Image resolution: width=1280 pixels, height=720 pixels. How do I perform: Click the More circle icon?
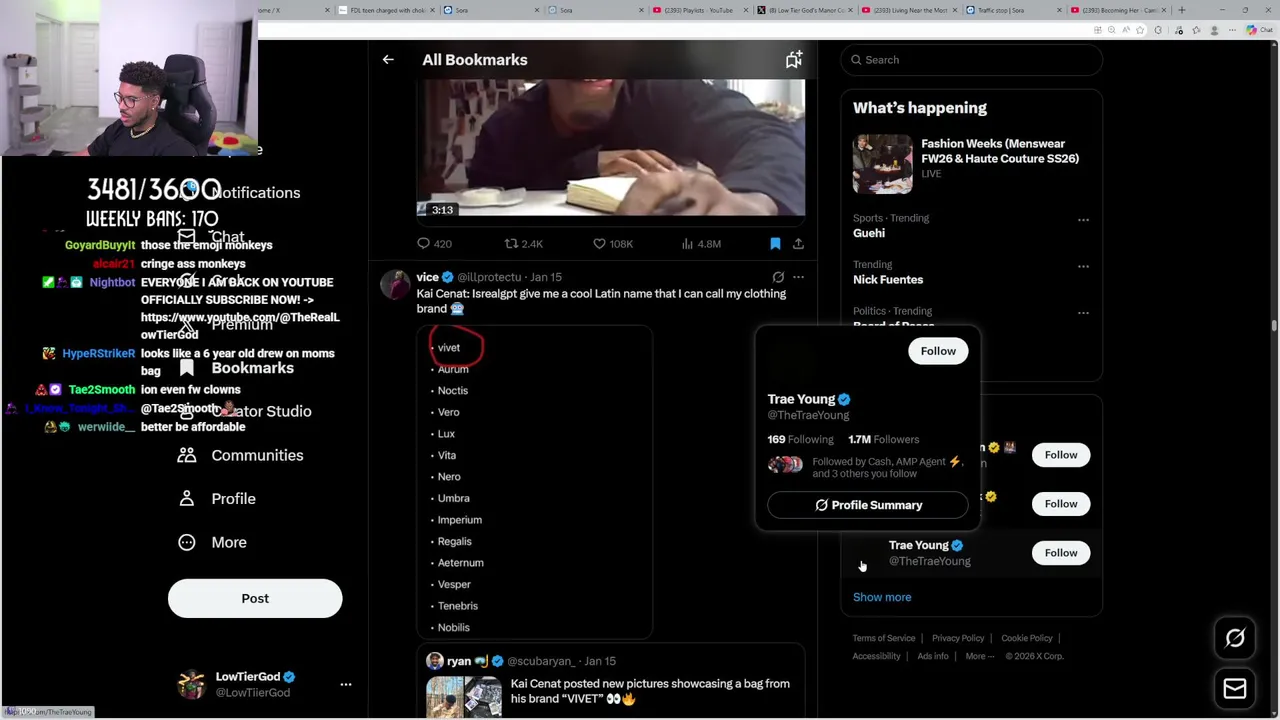187,542
